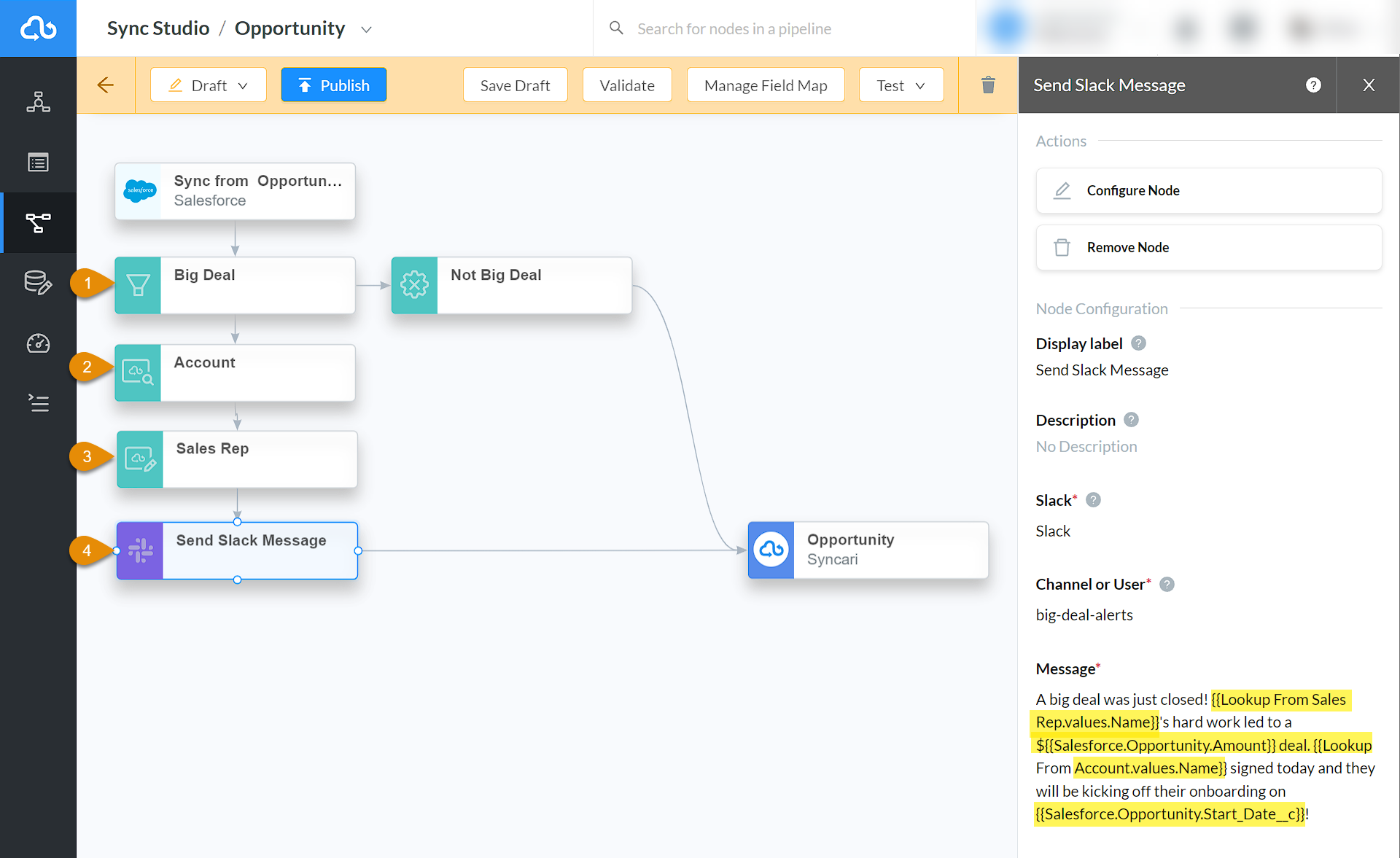Select the pipeline flow sidebar icon
The width and height of the screenshot is (1400, 858).
38,222
